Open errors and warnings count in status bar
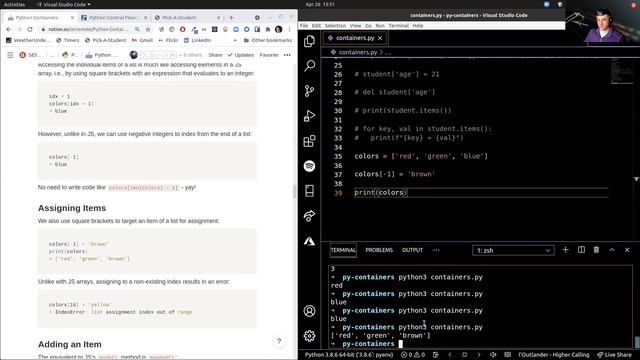This screenshot has height=360, width=640. pyautogui.click(x=413, y=355)
